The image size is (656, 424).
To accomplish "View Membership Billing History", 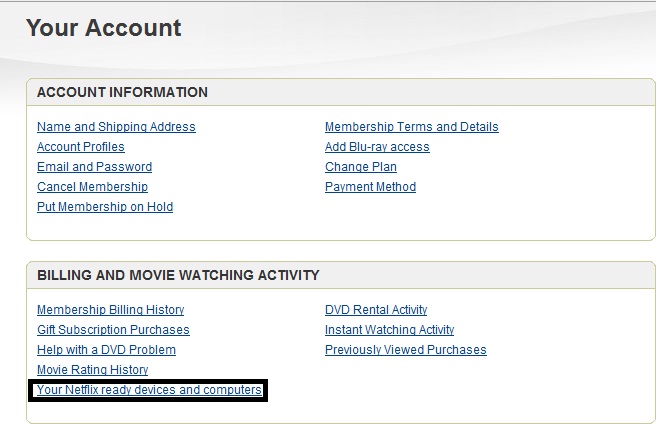I will [x=111, y=310].
